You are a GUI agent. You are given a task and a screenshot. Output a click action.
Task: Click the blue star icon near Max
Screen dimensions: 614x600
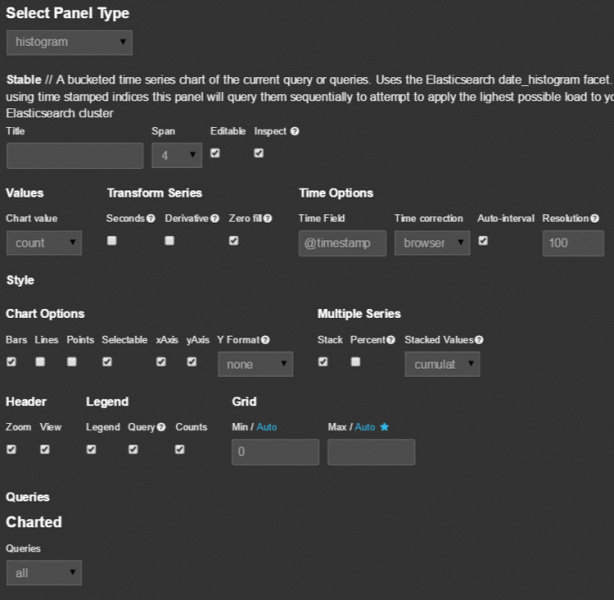tap(384, 427)
